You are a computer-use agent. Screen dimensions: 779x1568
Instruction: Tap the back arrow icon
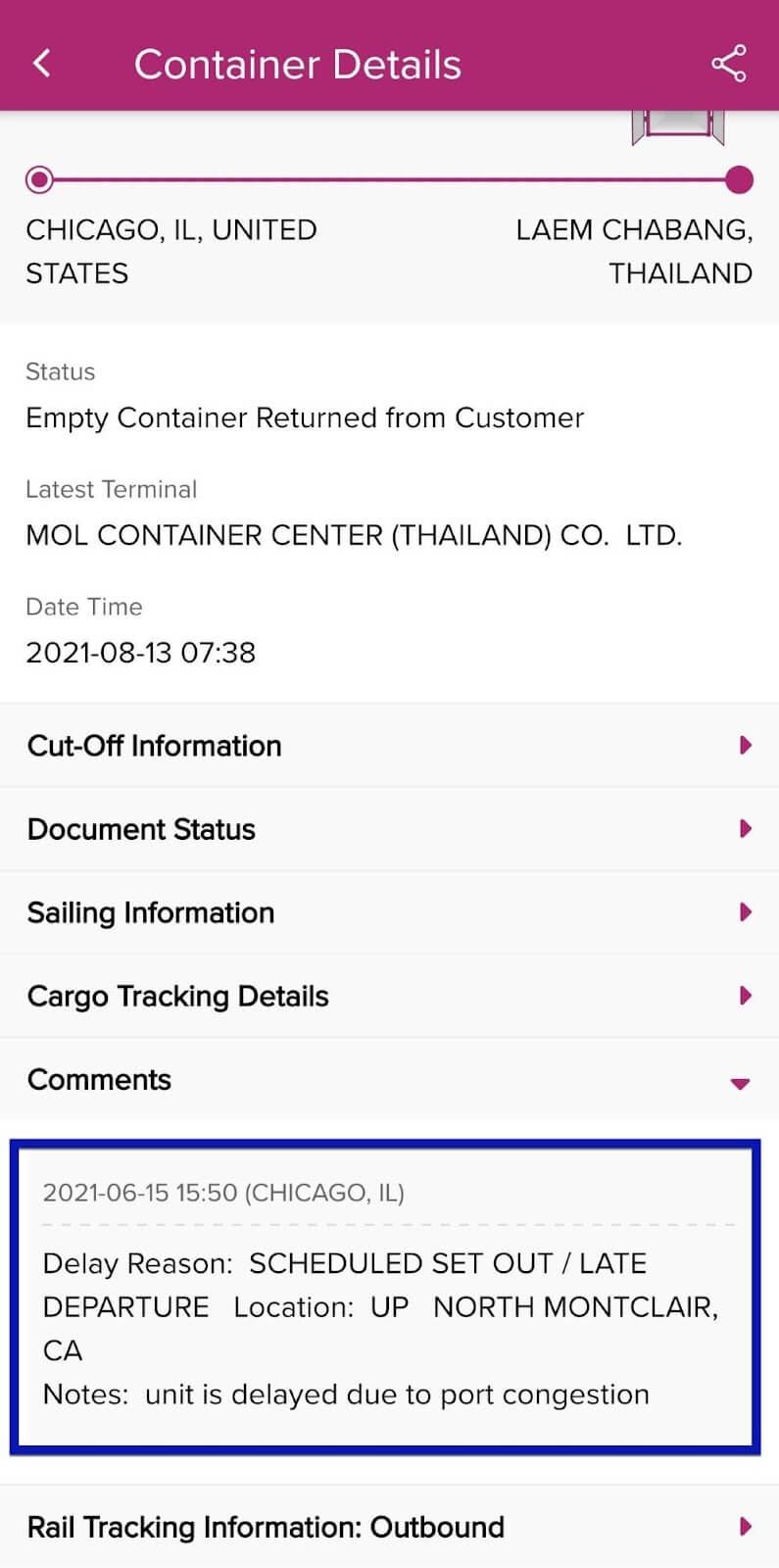41,64
